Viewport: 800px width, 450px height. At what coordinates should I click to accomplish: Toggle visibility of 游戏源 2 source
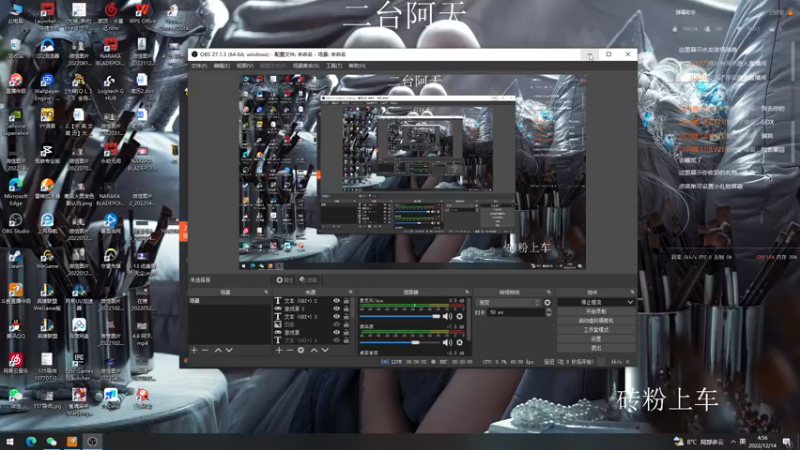336,309
